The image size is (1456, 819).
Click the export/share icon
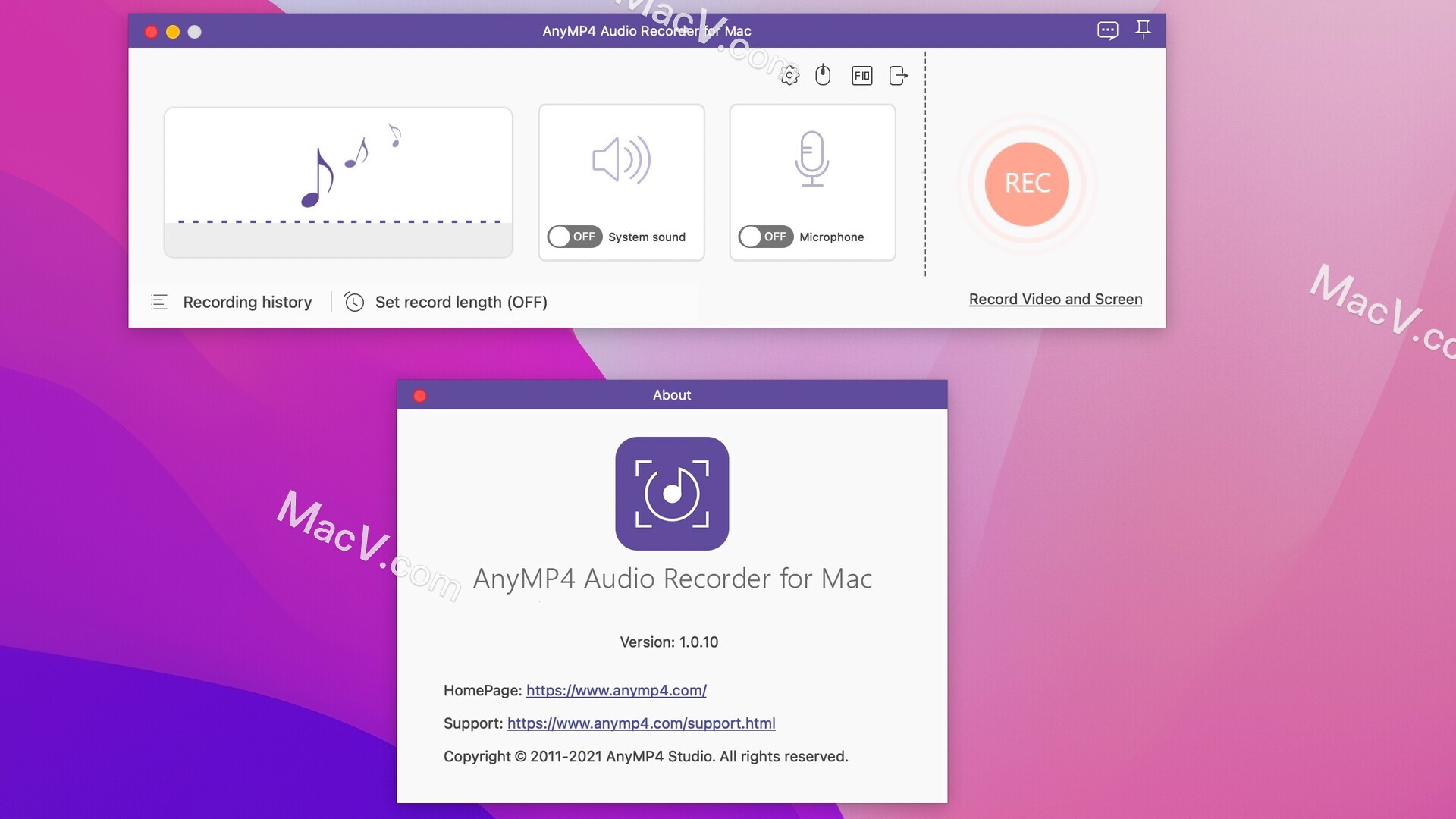coord(898,74)
